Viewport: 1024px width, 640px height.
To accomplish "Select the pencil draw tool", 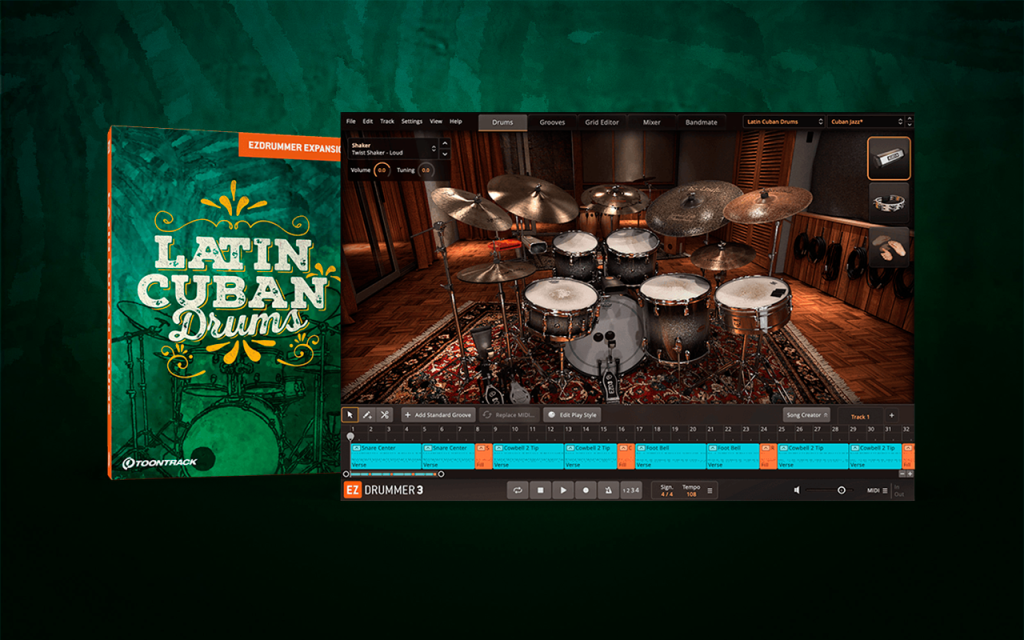I will pyautogui.click(x=368, y=415).
